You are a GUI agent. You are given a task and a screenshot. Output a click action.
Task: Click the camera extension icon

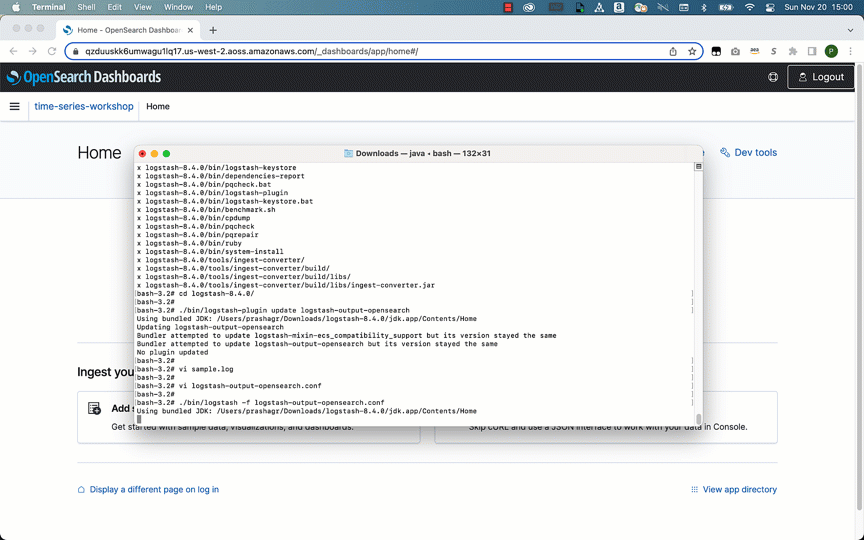[735, 51]
